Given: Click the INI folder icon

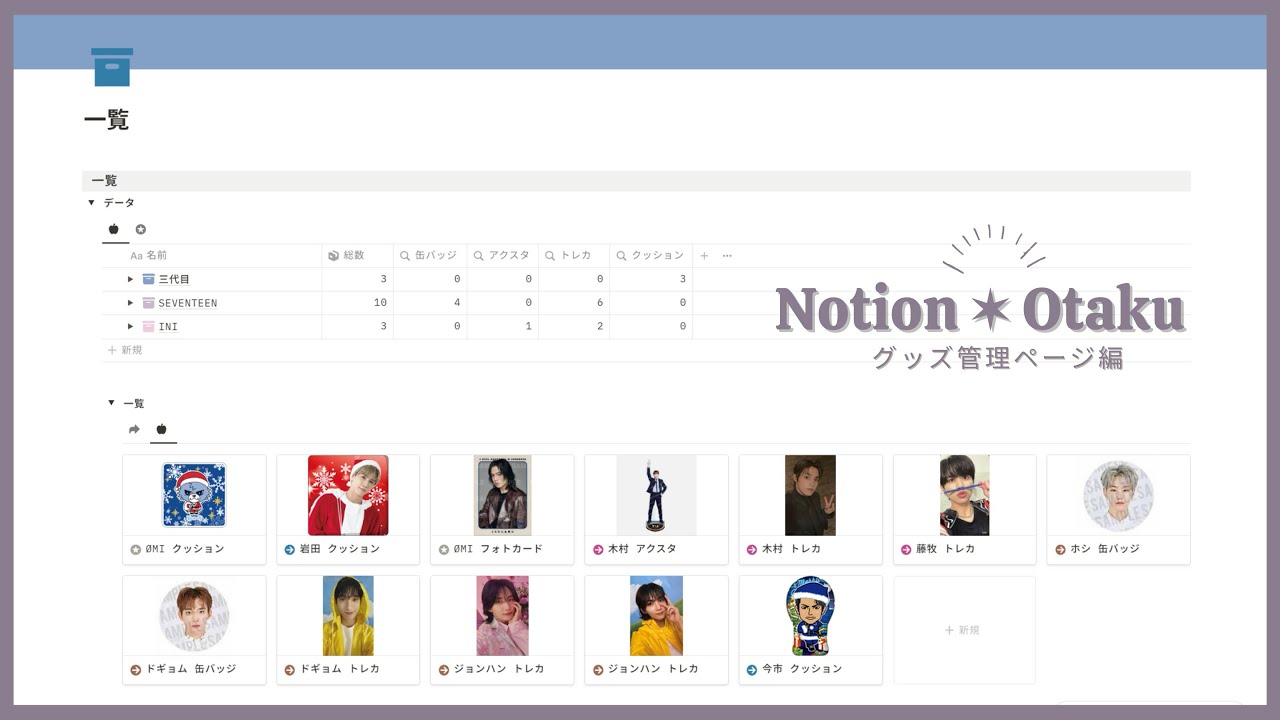Looking at the screenshot, I should click(148, 327).
